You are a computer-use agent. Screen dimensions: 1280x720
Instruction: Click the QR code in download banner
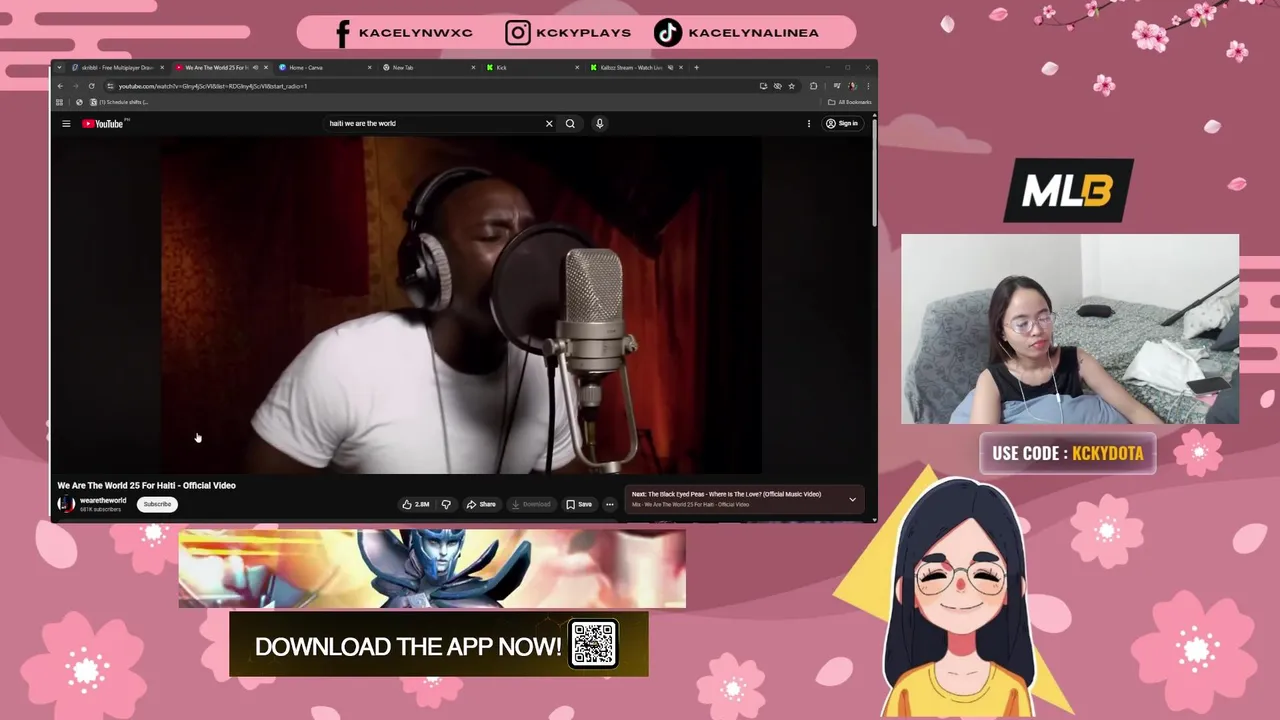pyautogui.click(x=593, y=644)
